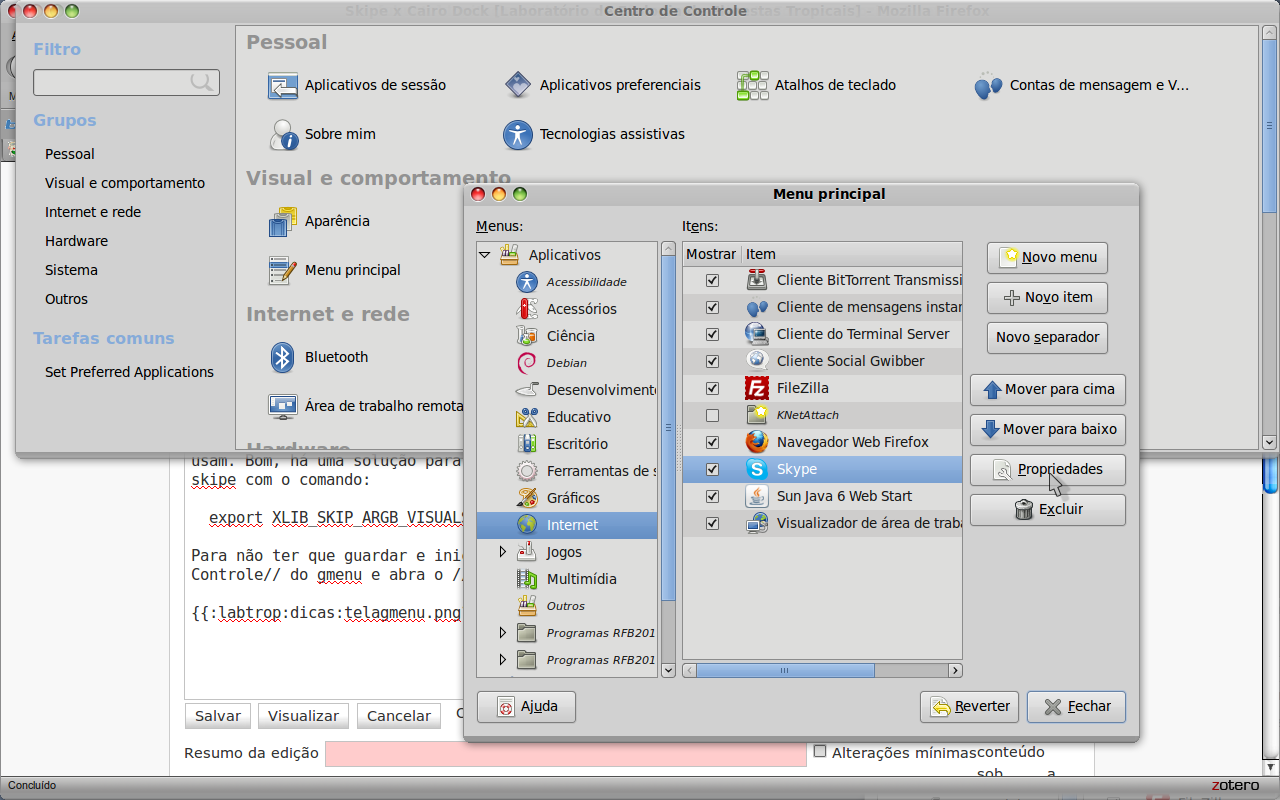The height and width of the screenshot is (800, 1280).
Task: Select the FileZilla icon in items list
Action: [757, 388]
